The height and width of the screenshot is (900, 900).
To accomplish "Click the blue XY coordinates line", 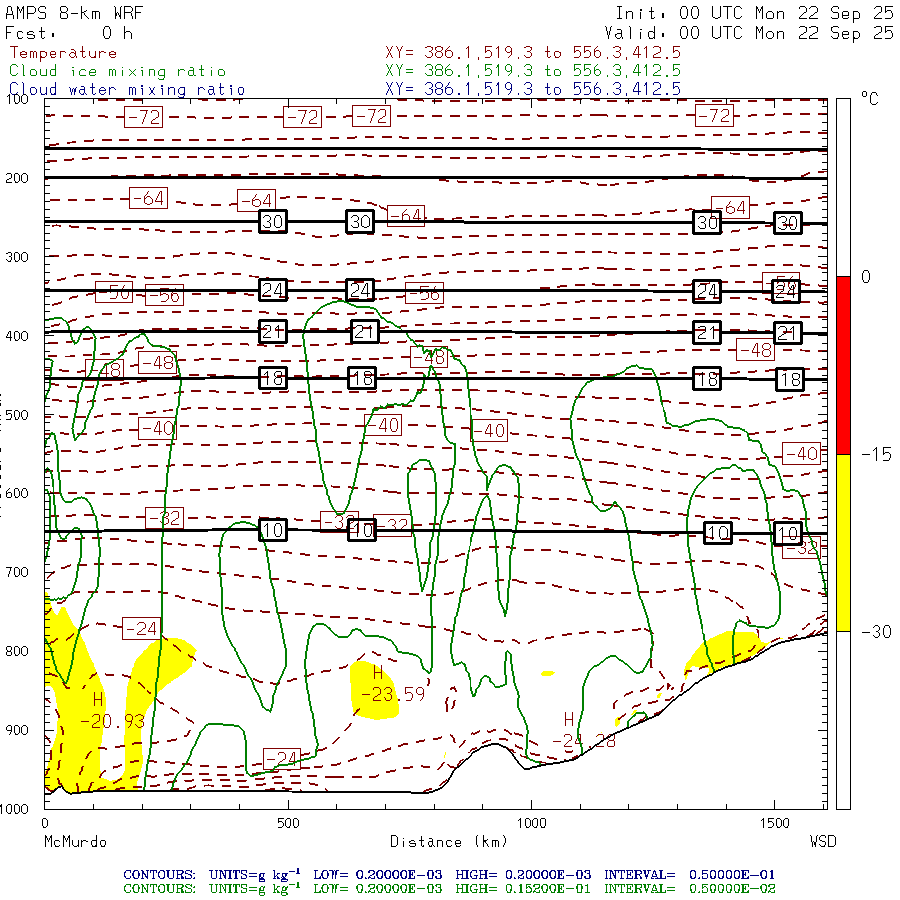I will (533, 89).
